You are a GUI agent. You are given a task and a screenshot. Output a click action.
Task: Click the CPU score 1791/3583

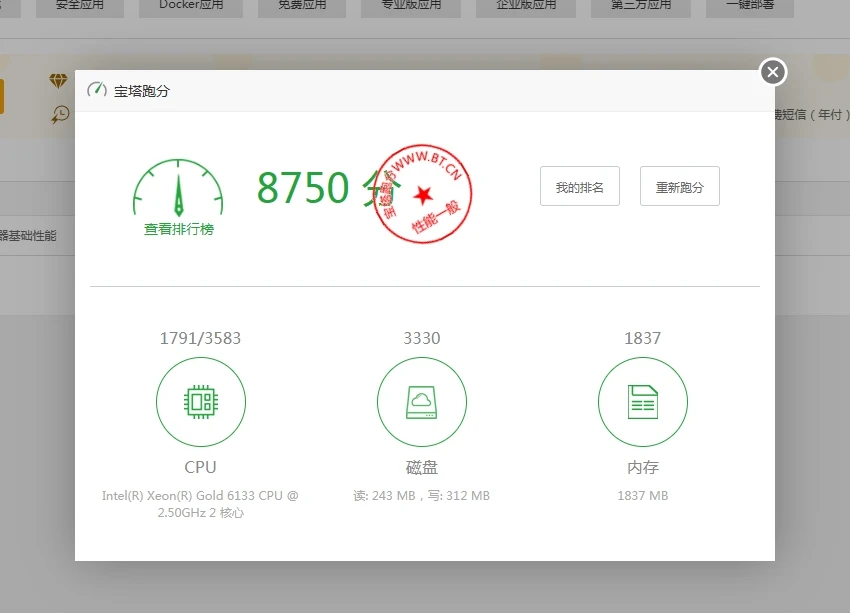[200, 338]
